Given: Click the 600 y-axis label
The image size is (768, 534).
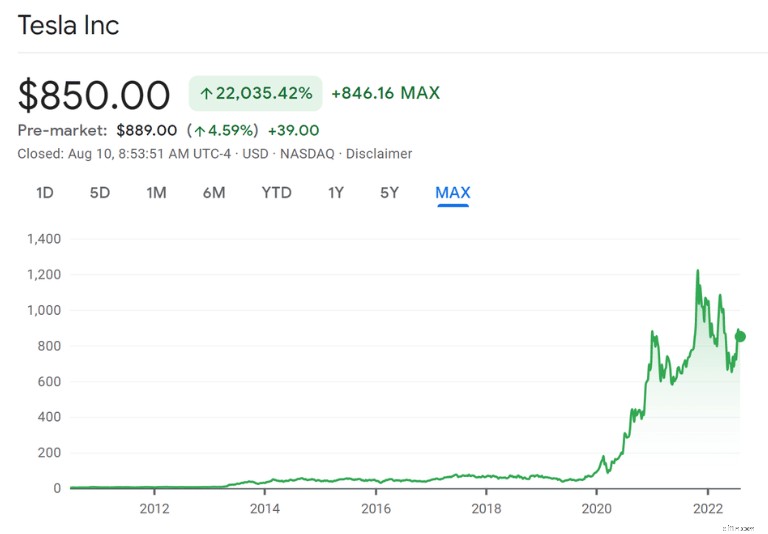Looking at the screenshot, I should pos(49,382).
